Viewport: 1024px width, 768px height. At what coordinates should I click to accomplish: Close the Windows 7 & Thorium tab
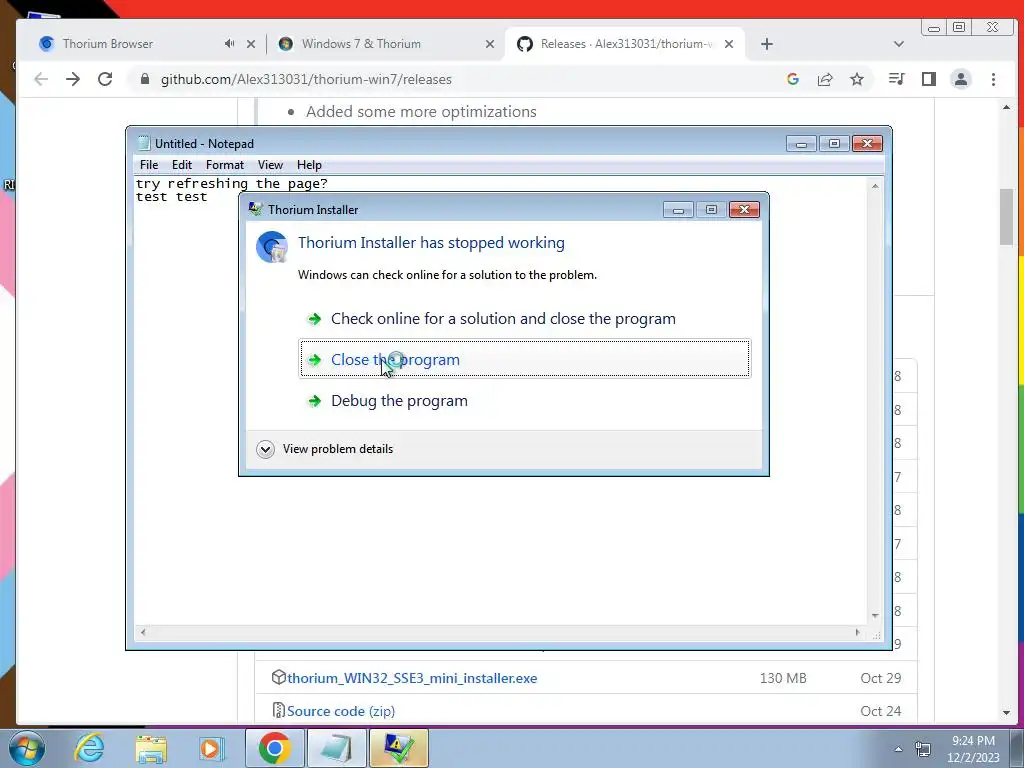click(x=490, y=44)
